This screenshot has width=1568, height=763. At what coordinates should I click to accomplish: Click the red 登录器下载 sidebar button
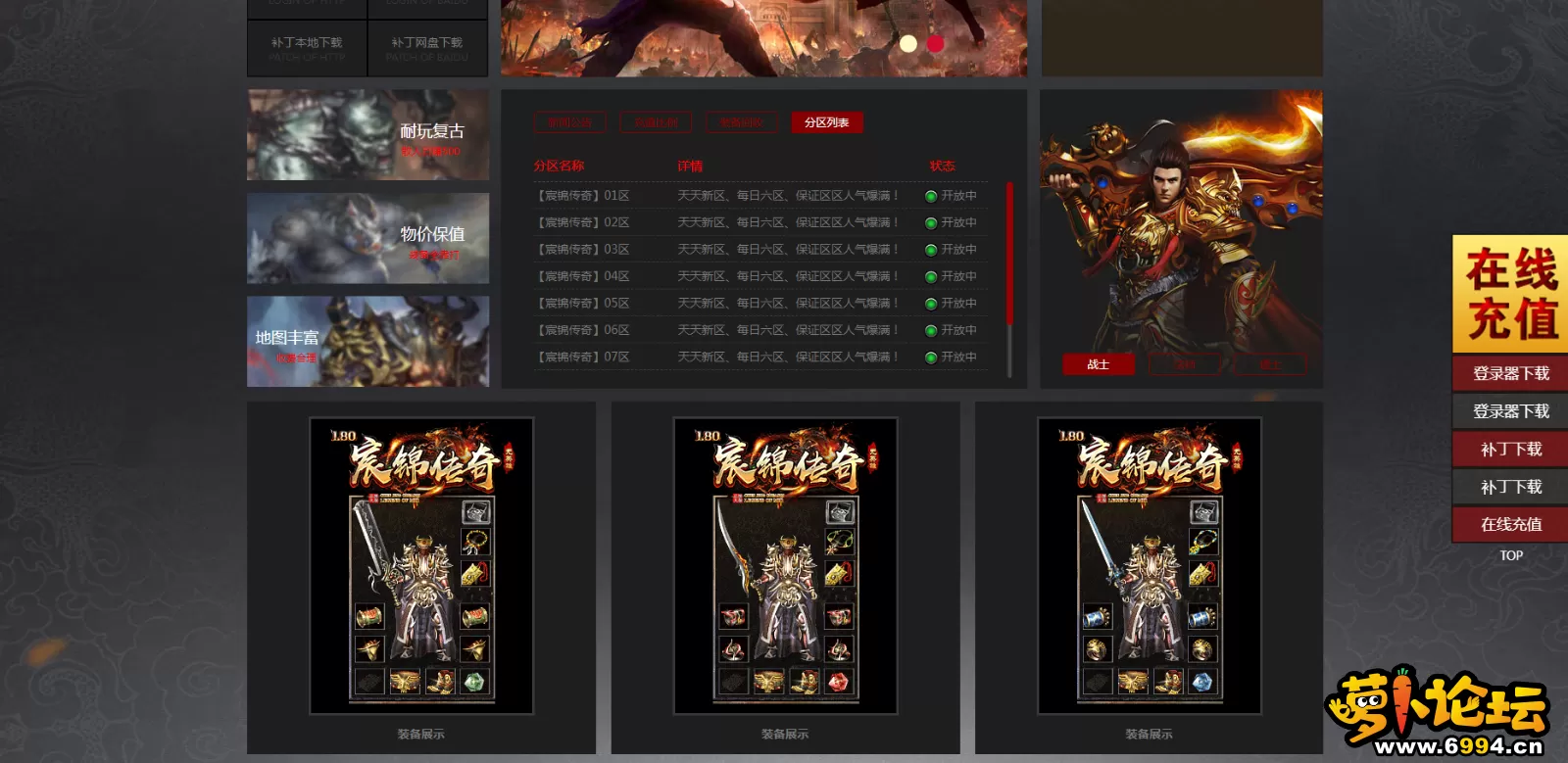(x=1510, y=373)
